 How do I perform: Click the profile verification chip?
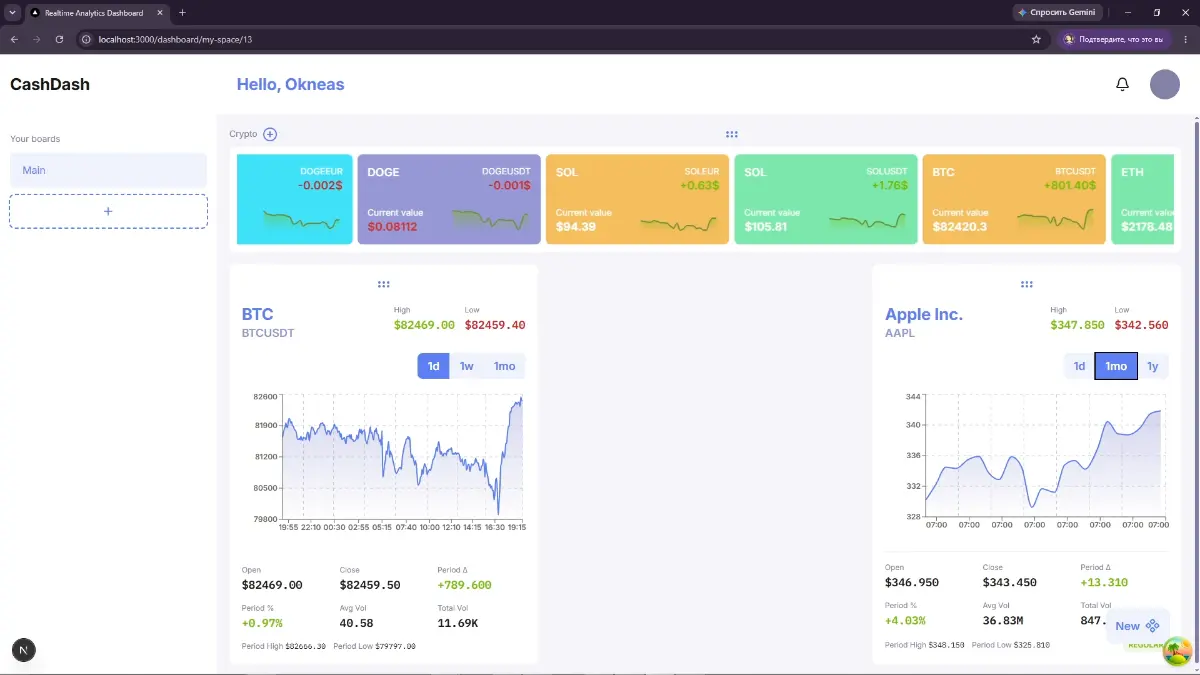1115,39
